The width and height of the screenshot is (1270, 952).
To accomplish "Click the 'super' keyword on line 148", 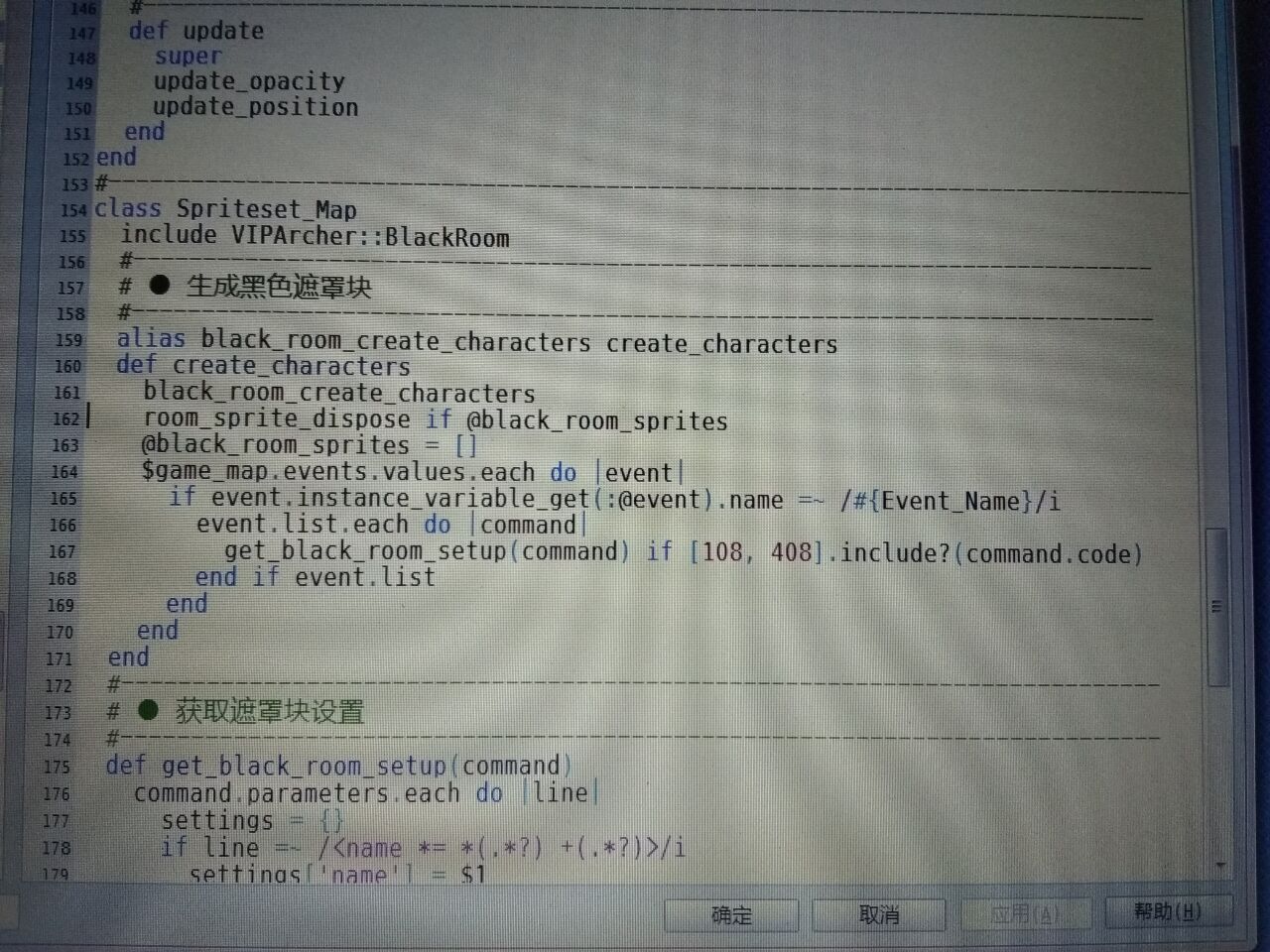I will tap(188, 57).
